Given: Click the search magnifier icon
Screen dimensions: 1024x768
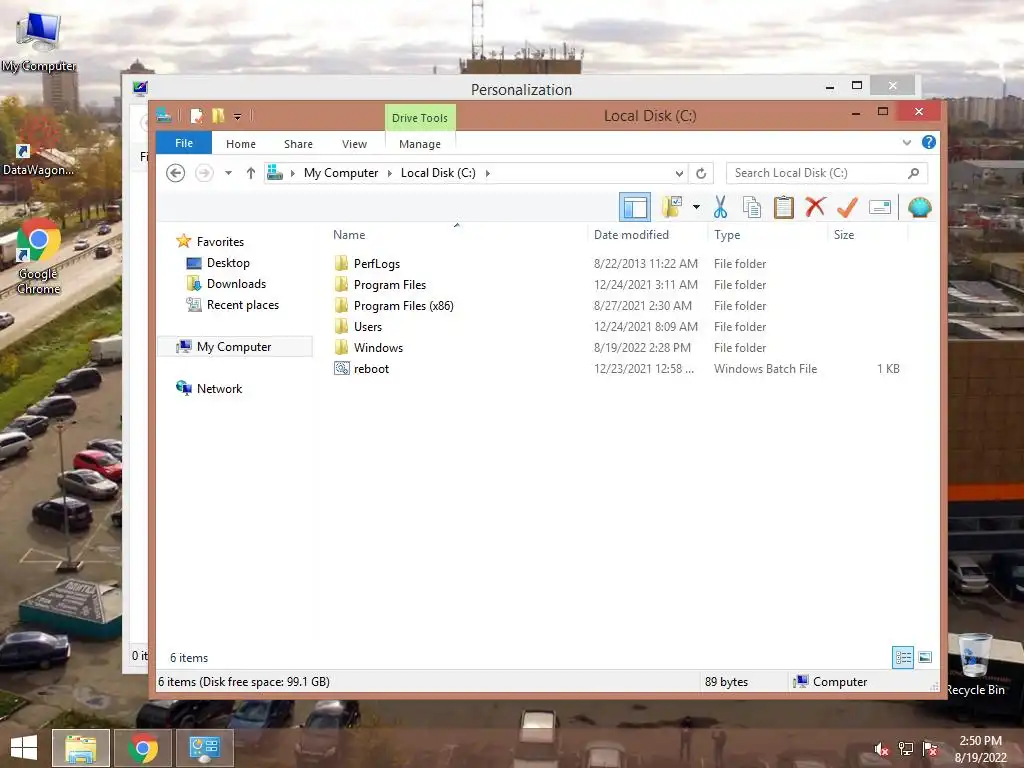Looking at the screenshot, I should tap(914, 173).
